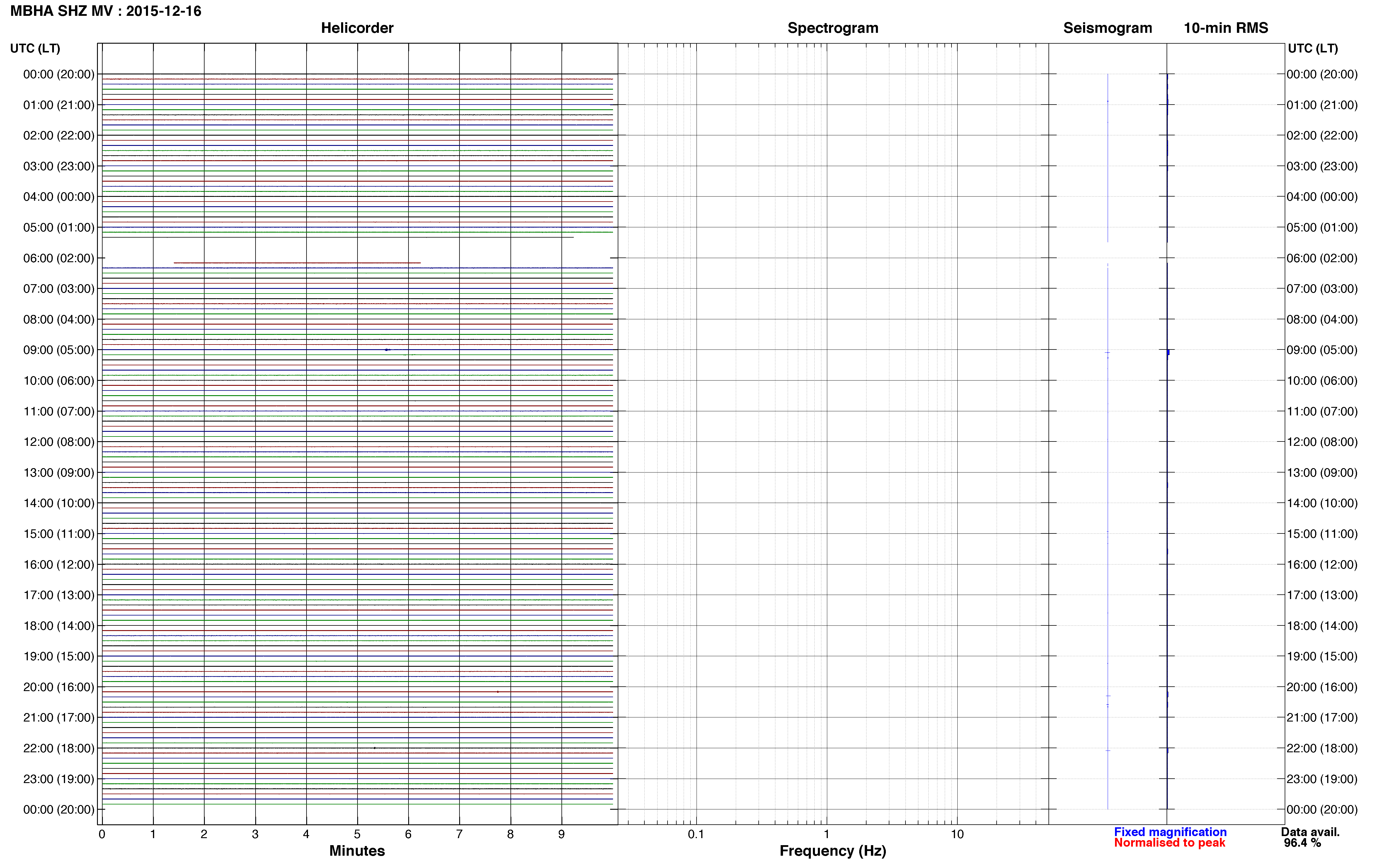
Task: Click the 'UTC (LT)' label above the left time axis
Action: coord(35,48)
